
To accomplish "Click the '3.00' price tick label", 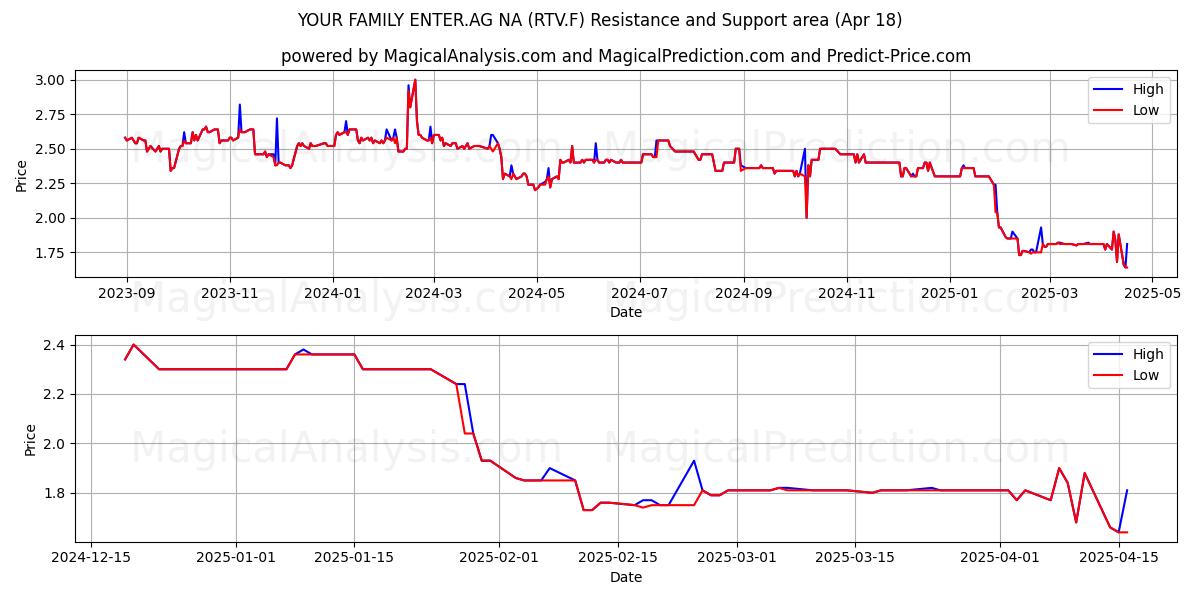I will pos(50,80).
